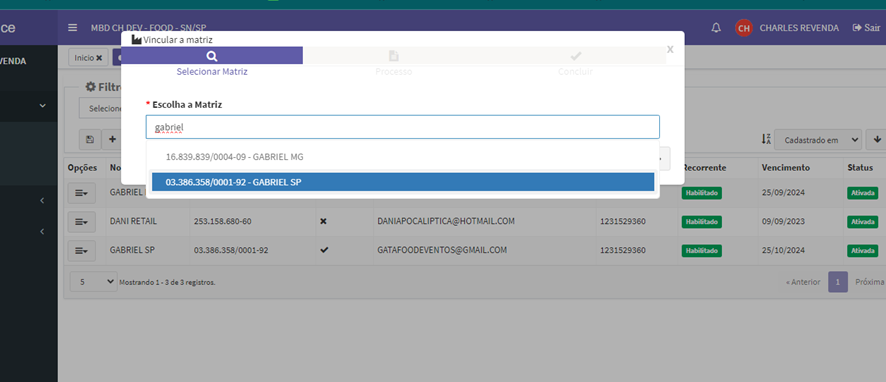Screen dimensions: 886x382
Task: Sort by the Recorrente column header
Action: tap(704, 168)
